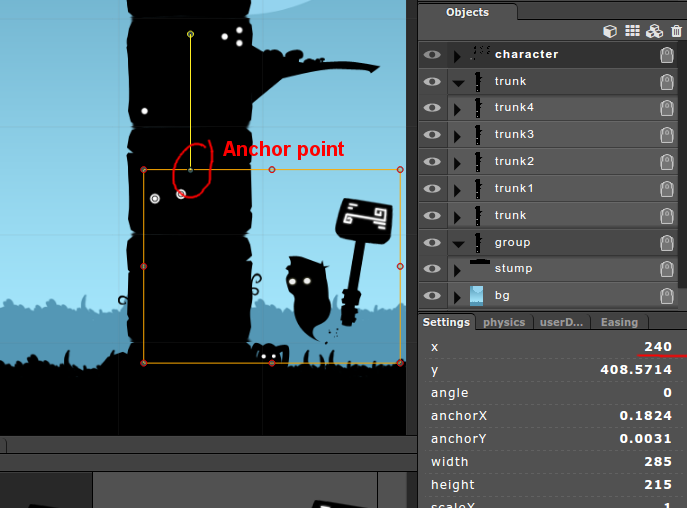Select the character object name

(527, 54)
